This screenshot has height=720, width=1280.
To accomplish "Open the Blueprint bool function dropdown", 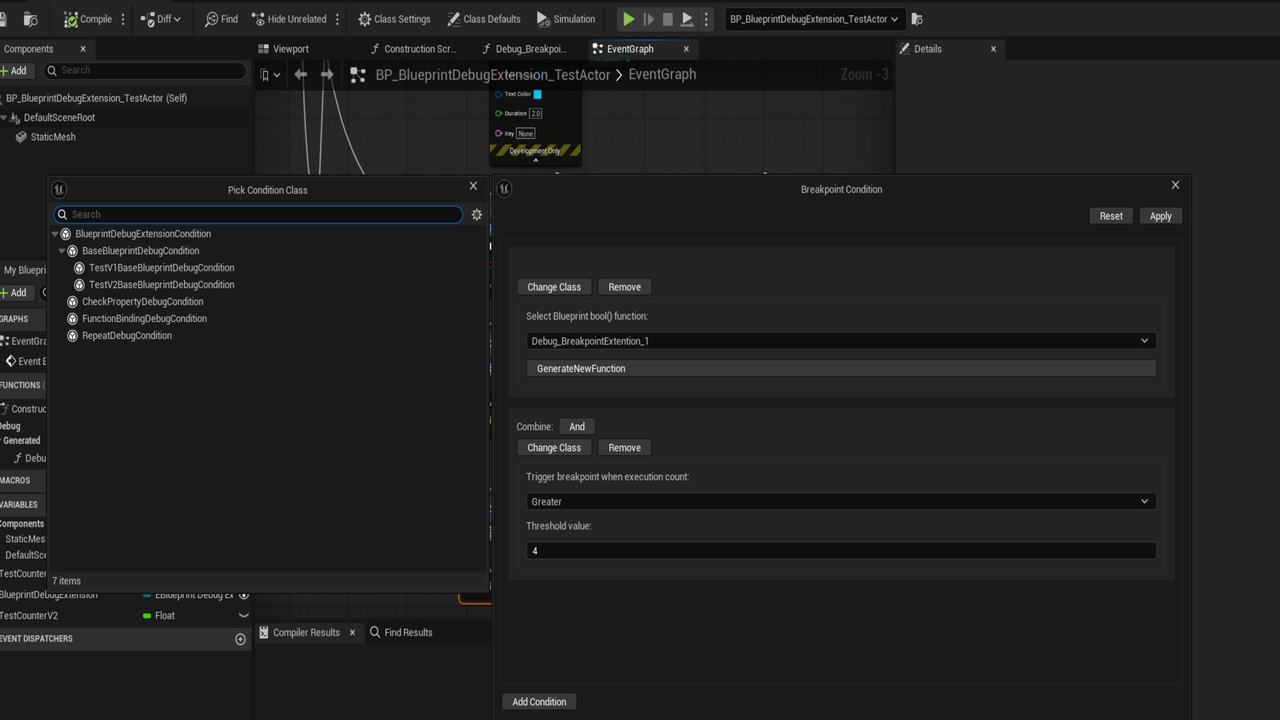I will [x=840, y=341].
